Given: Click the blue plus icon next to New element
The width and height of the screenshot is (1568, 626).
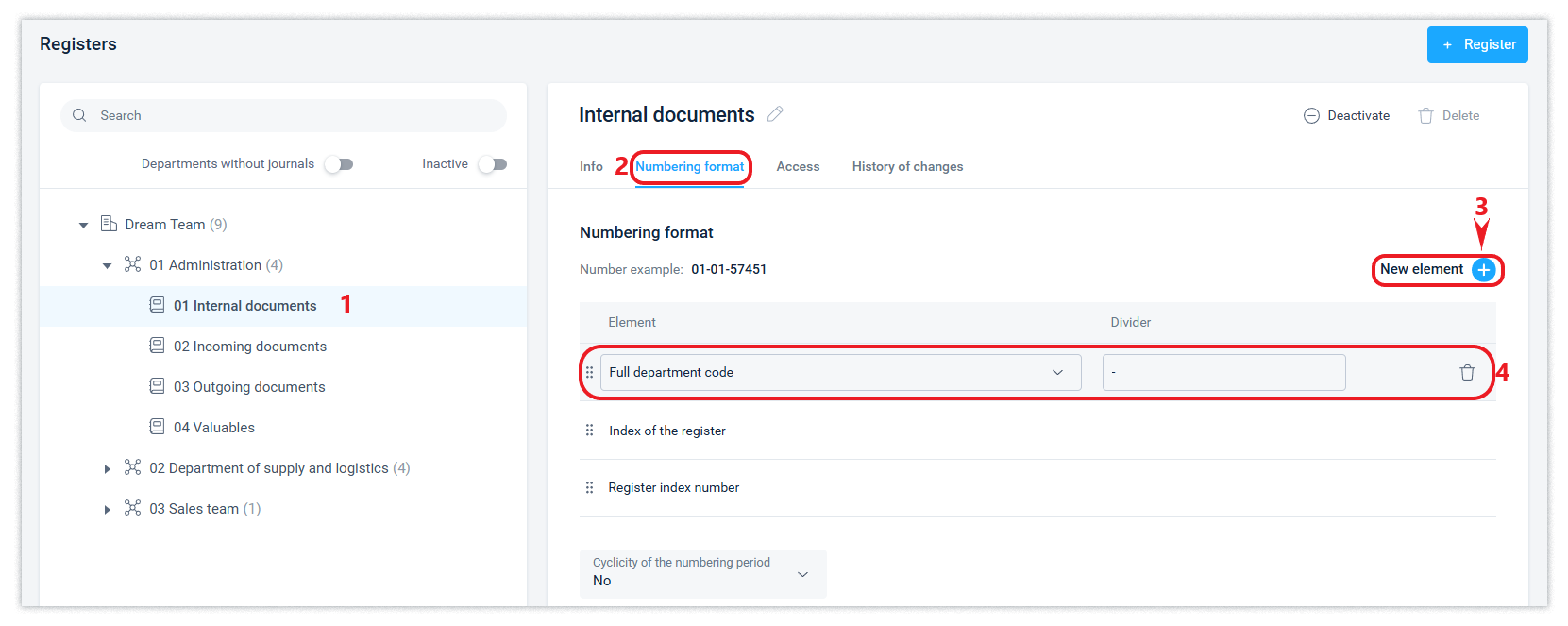Looking at the screenshot, I should coord(1483,270).
